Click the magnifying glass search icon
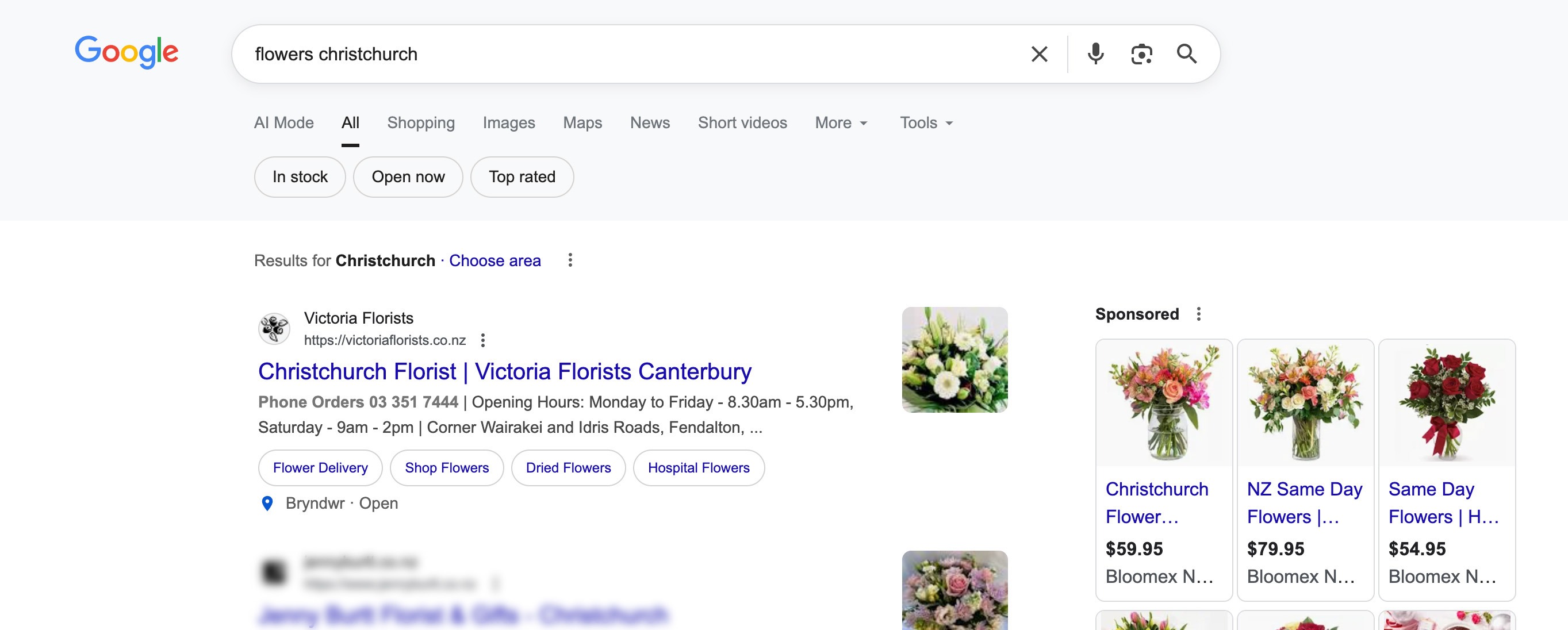The width and height of the screenshot is (1568, 630). pos(1186,54)
